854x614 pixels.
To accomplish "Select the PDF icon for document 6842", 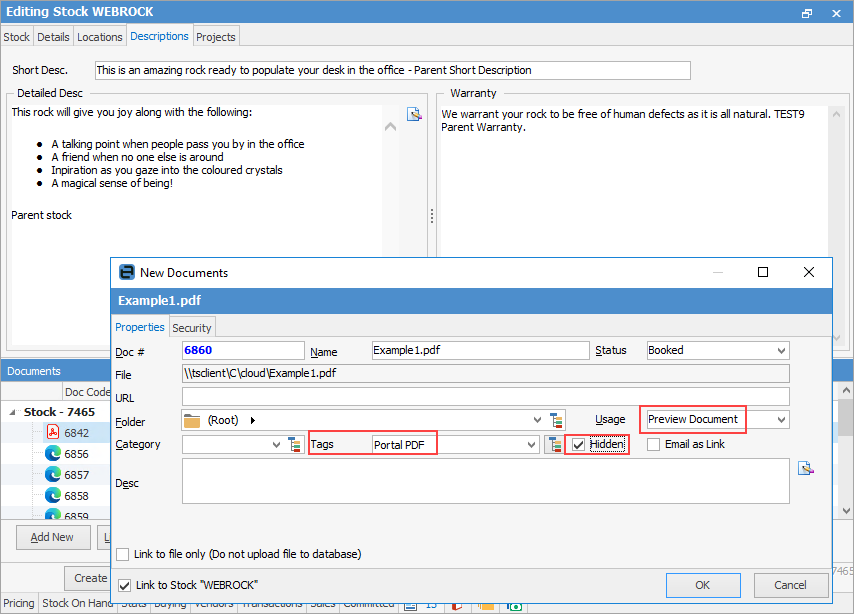I will click(x=53, y=433).
